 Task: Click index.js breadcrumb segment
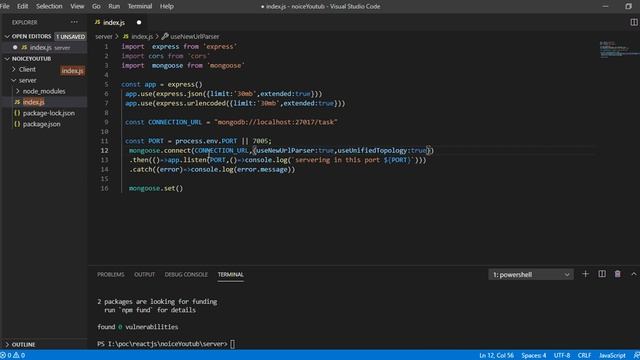tap(142, 37)
